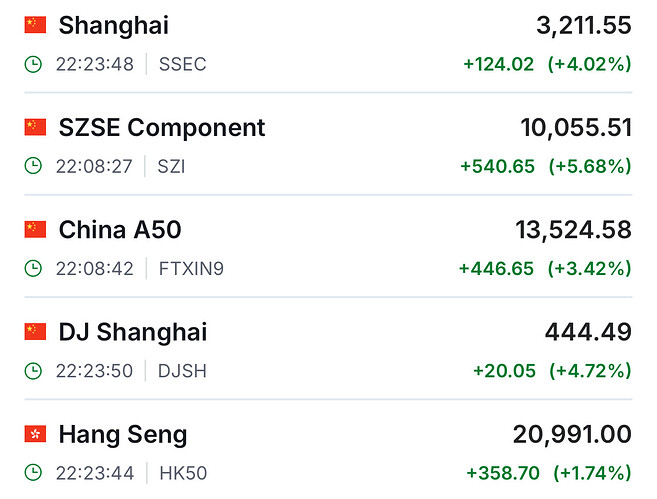Click the China flag icon beside Shanghai

pos(36,25)
